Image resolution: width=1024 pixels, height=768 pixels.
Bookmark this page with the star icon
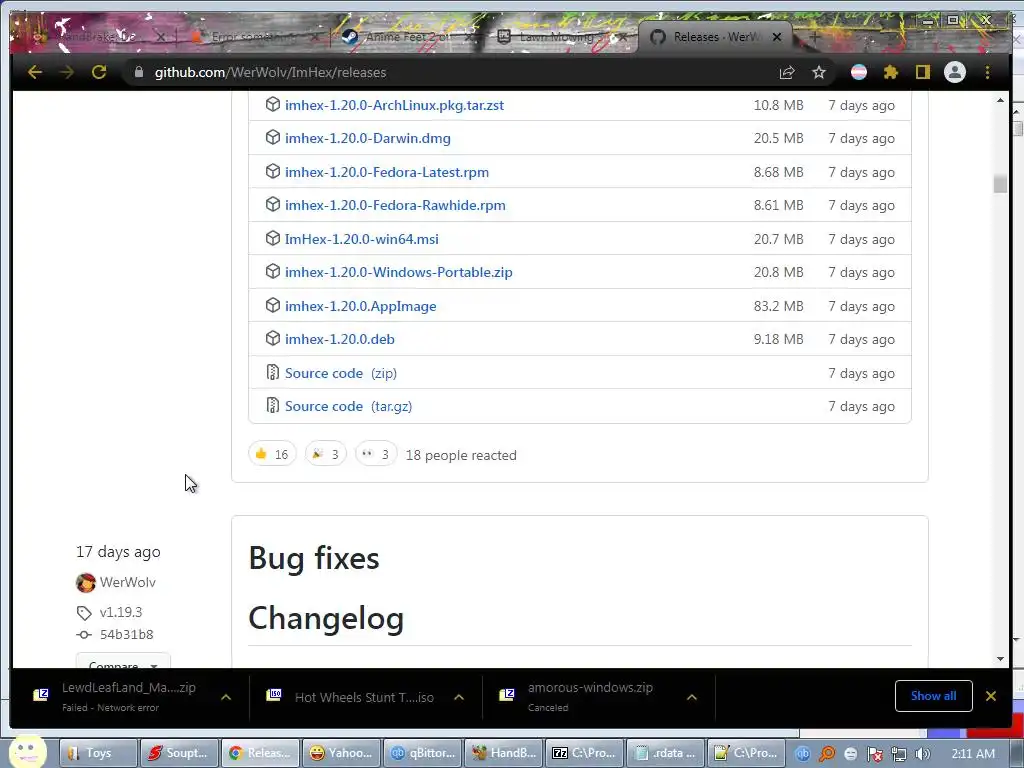819,72
